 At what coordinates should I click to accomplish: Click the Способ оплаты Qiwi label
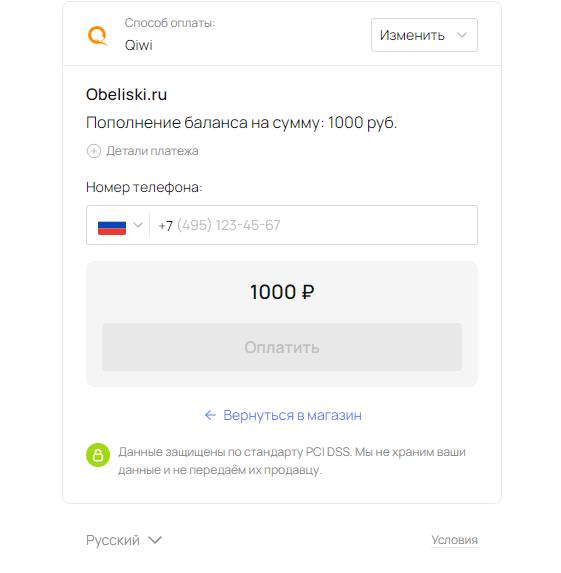pos(170,34)
